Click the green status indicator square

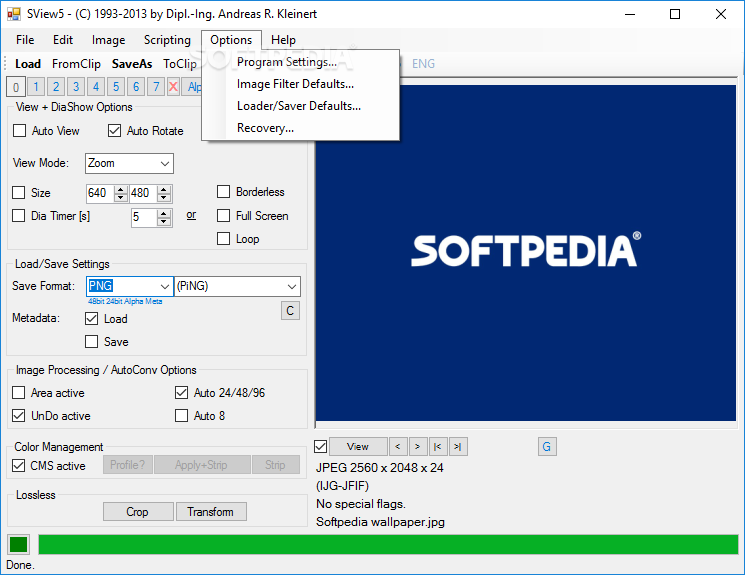point(19,545)
